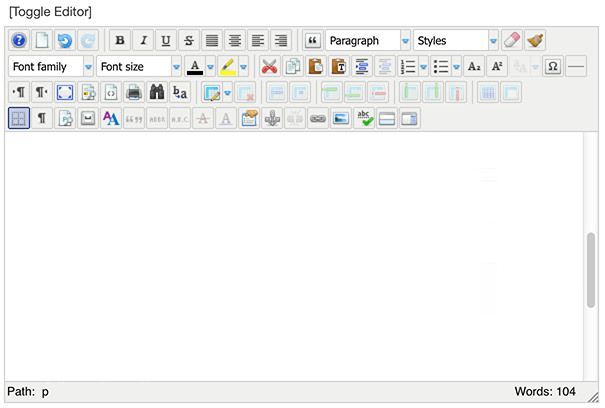Screen dimensions: 605x408
Task: Open the Print icon
Action: tap(134, 92)
